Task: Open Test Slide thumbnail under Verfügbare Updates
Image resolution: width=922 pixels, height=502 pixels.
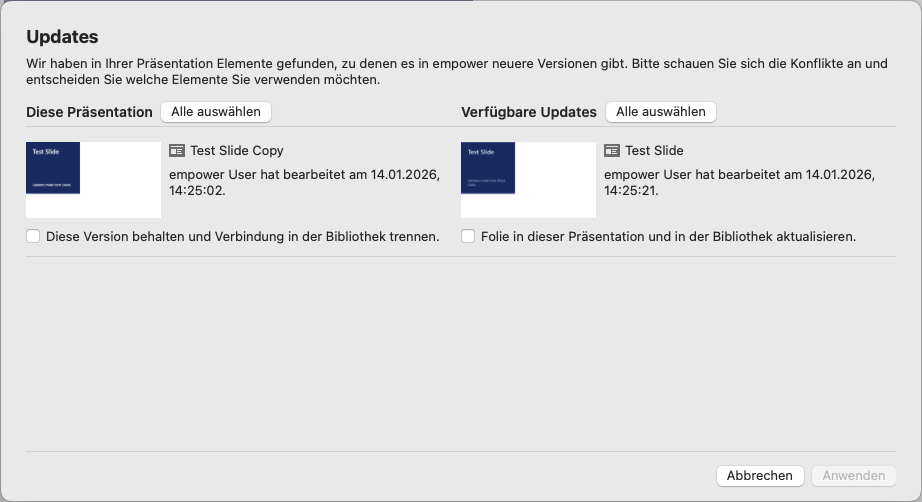Action: click(529, 180)
